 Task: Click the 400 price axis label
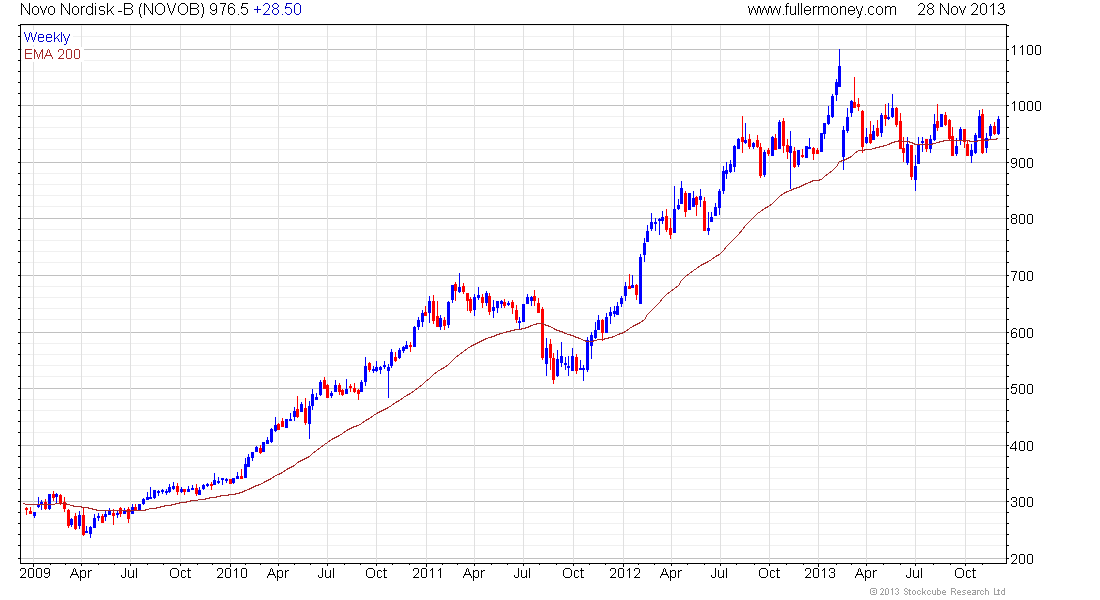pyautogui.click(x=1022, y=446)
